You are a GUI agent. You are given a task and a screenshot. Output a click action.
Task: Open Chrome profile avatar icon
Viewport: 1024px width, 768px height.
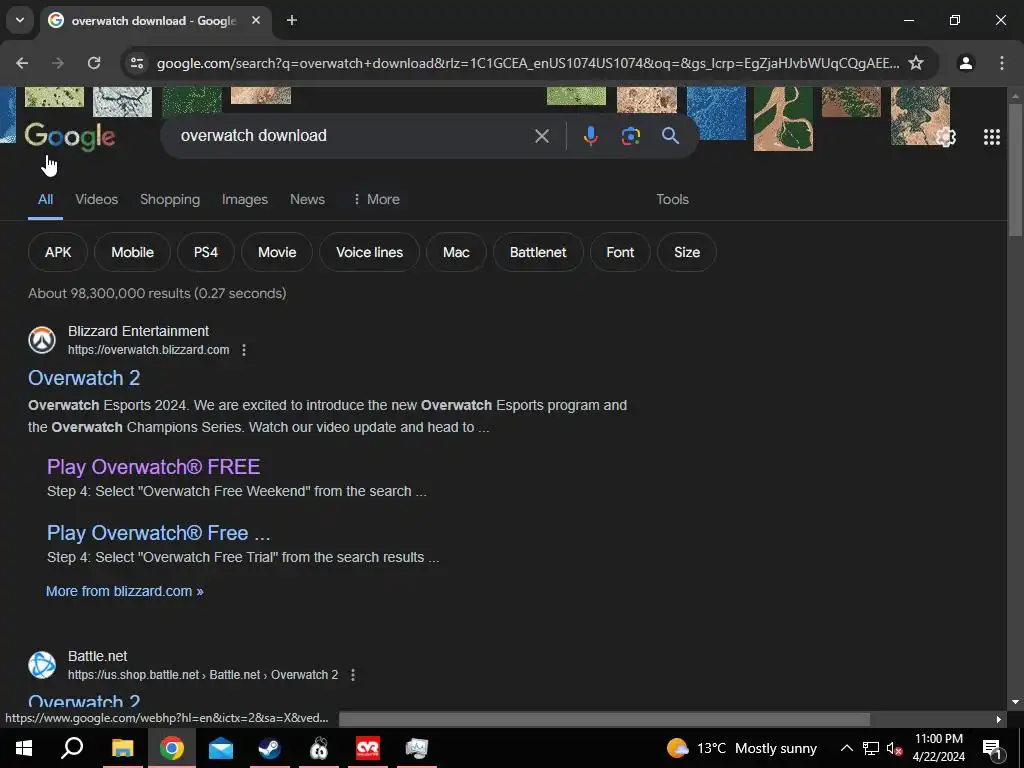click(x=966, y=63)
